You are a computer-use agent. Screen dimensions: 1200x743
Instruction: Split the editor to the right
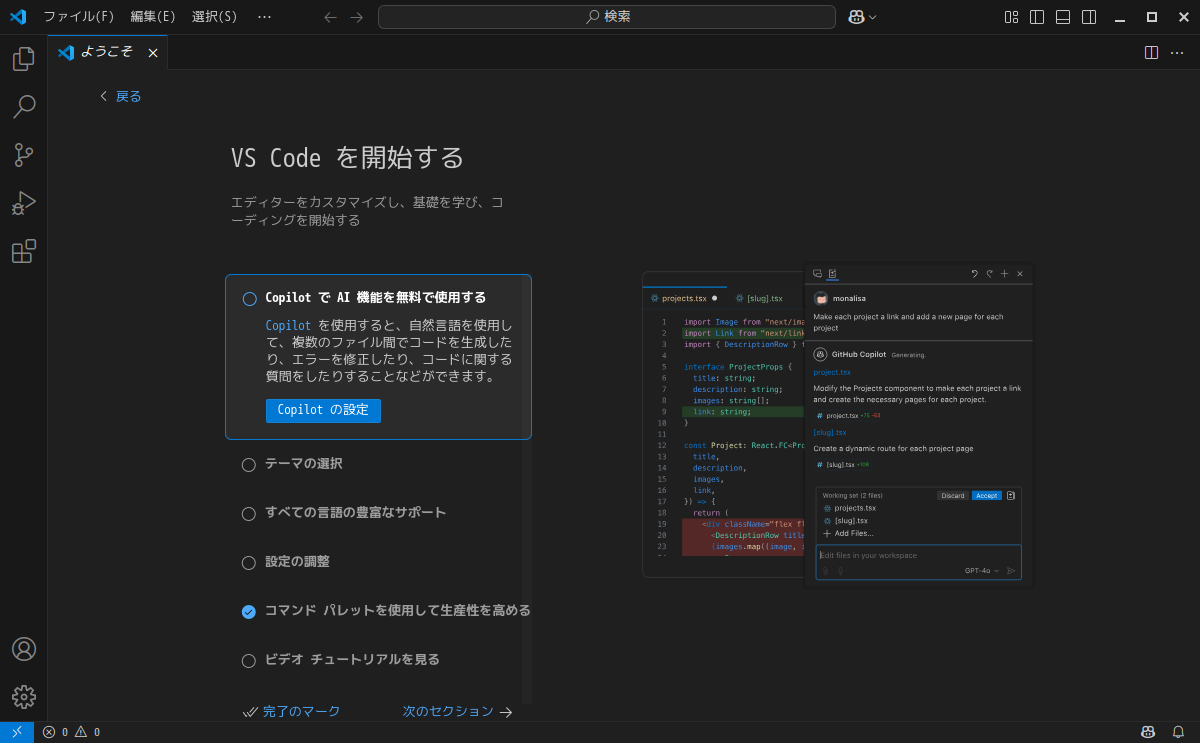point(1151,52)
